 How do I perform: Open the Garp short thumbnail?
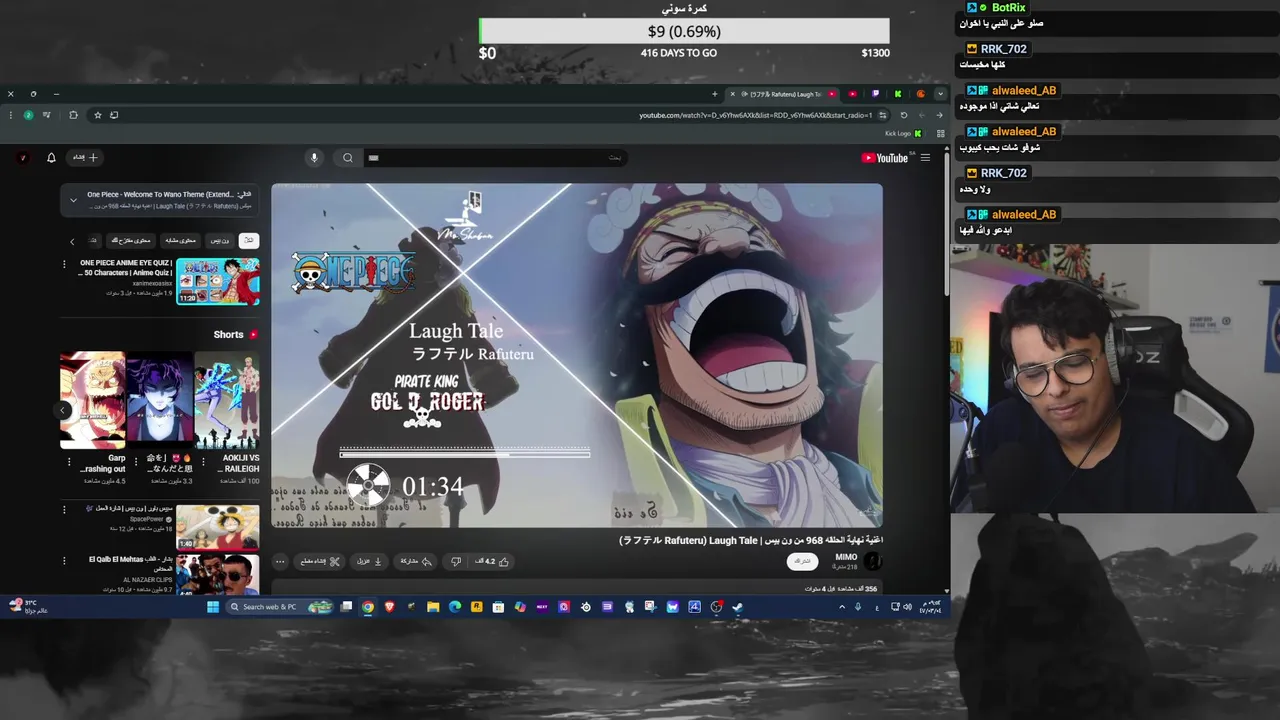pos(93,400)
